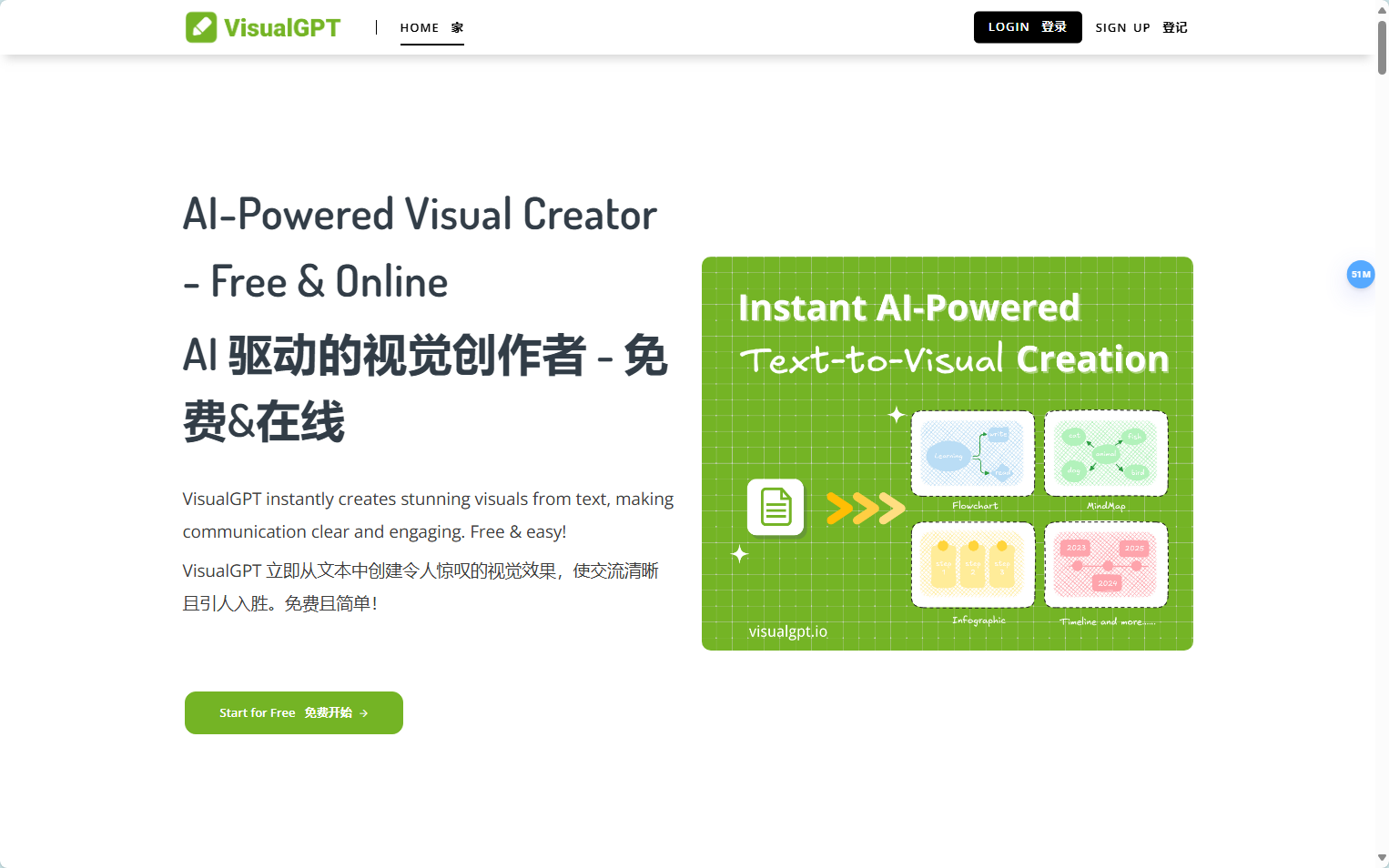Click the visualgpt.io text in banner
1389x868 pixels.
point(788,631)
